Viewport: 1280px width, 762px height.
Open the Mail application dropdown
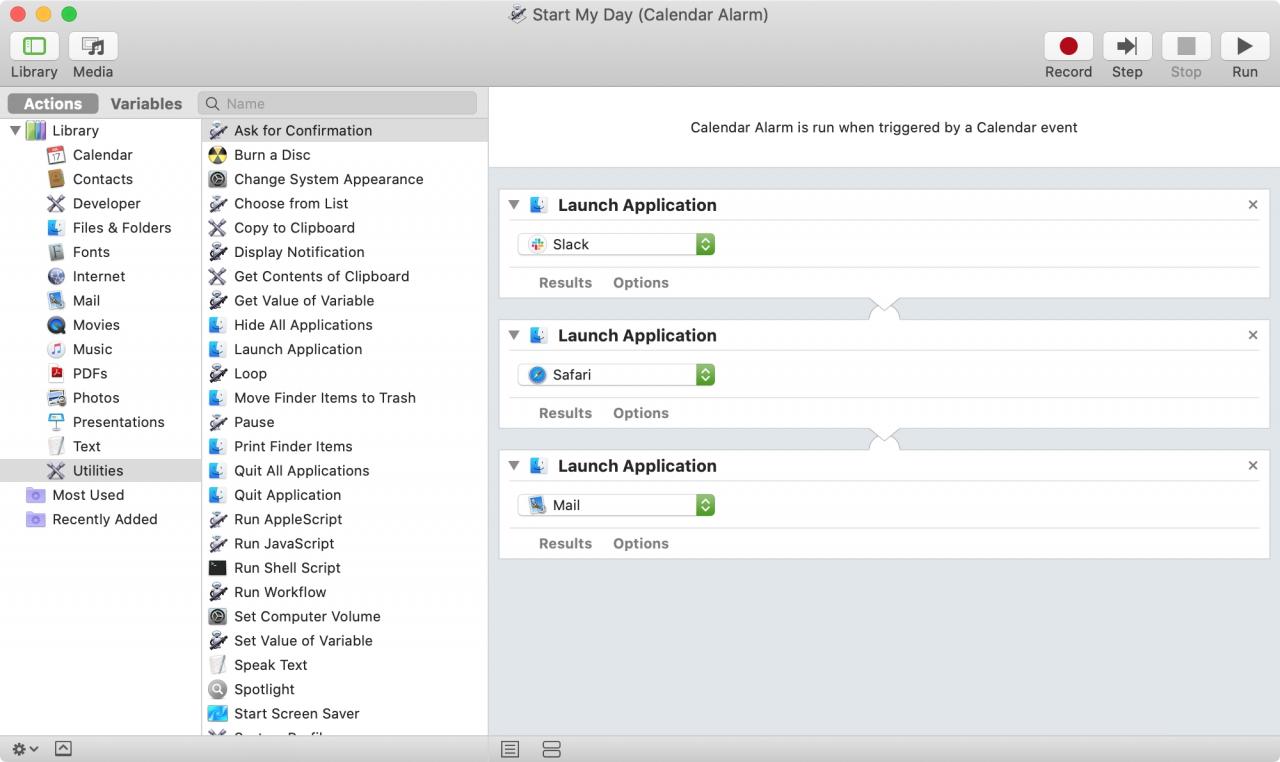pos(616,505)
